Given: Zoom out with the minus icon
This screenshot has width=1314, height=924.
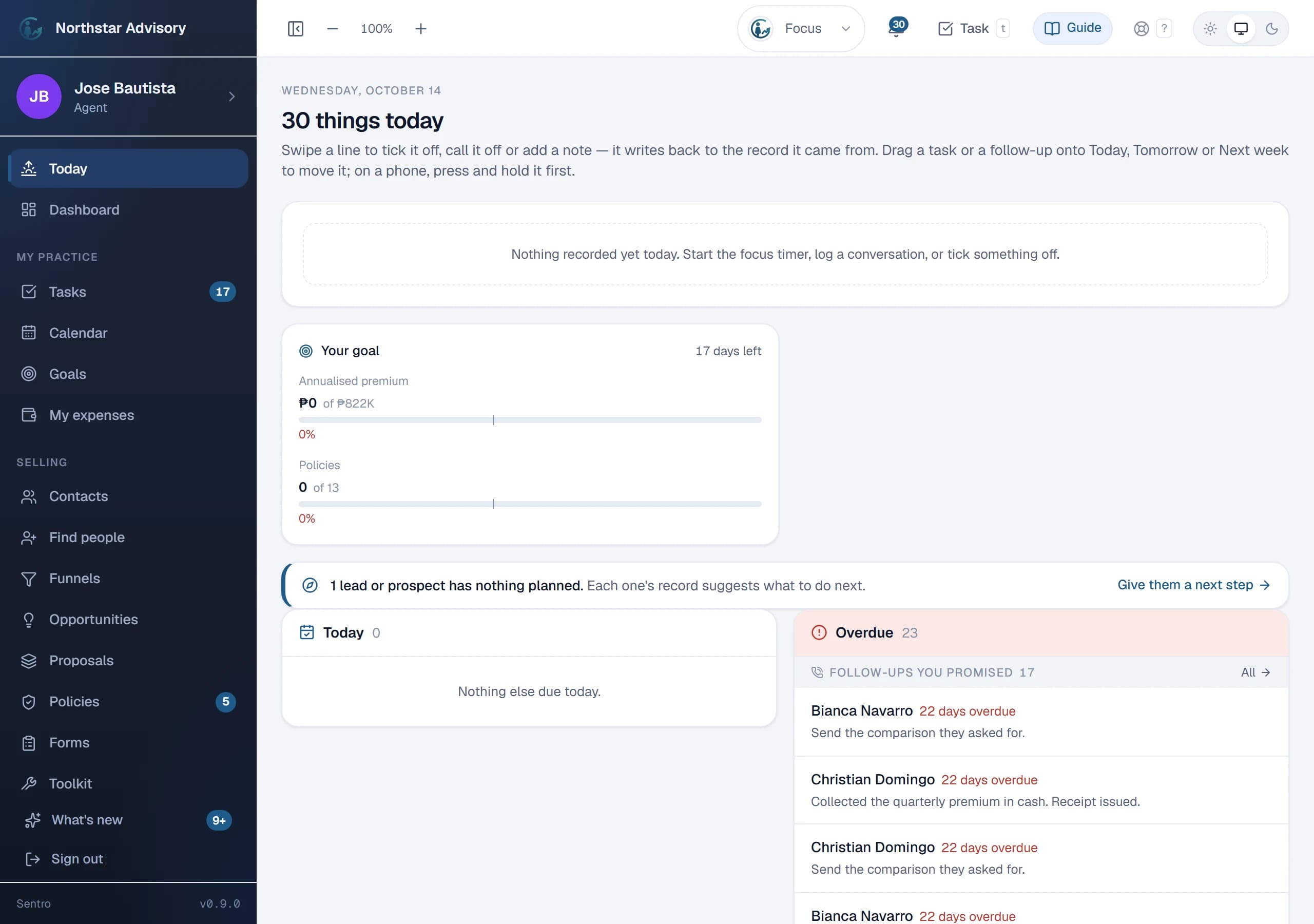Looking at the screenshot, I should [333, 29].
